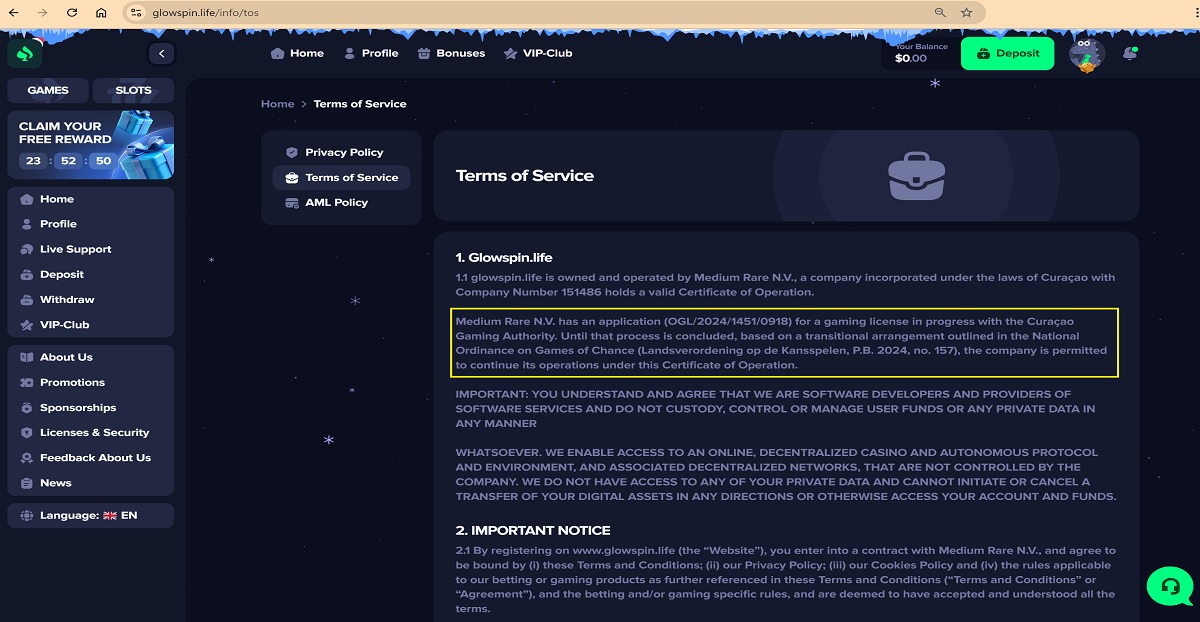Viewport: 1200px width, 622px height.
Task: Open Licenses & Security in the sidebar
Action: (x=94, y=432)
